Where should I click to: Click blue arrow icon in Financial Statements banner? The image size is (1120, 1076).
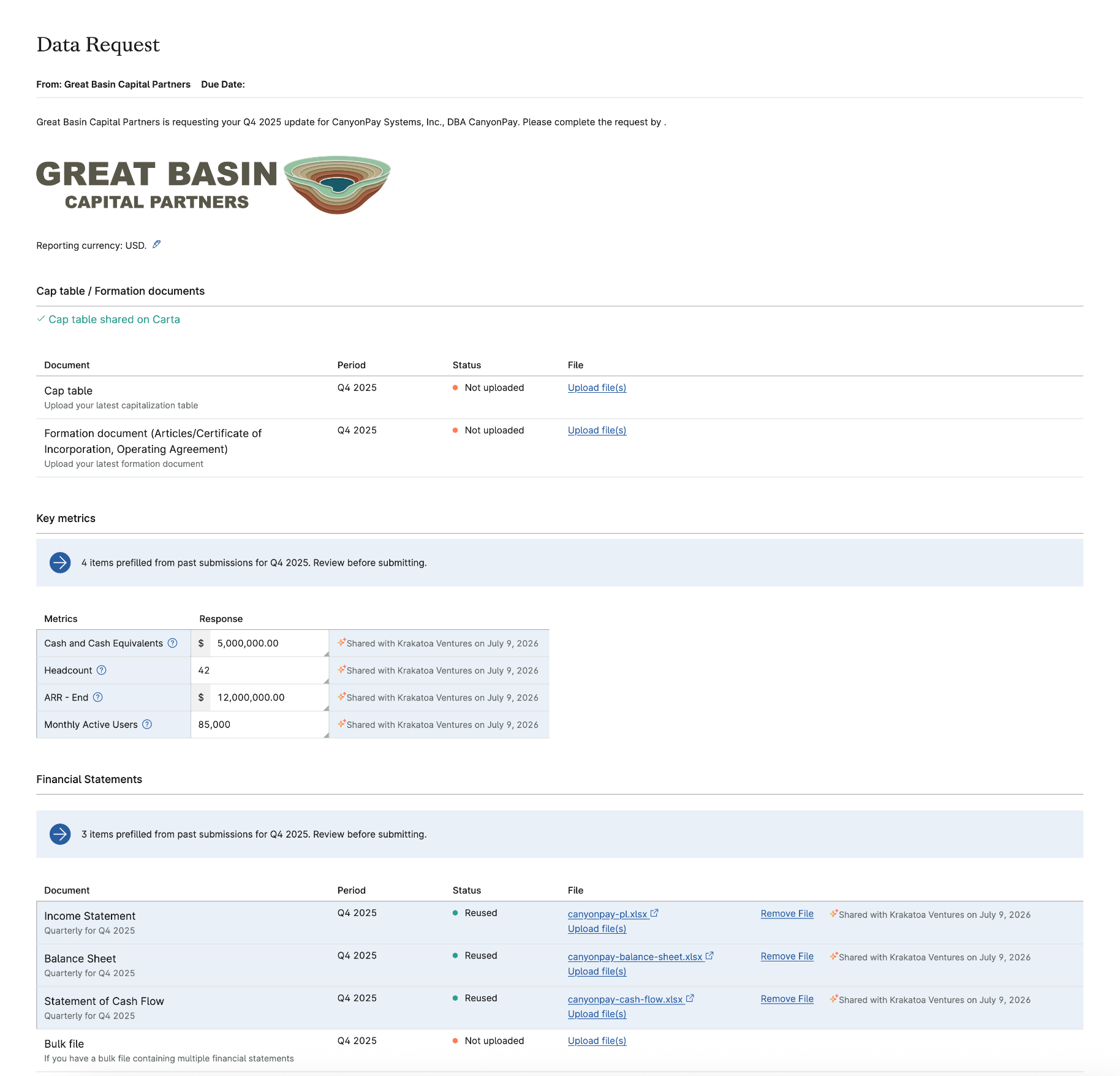(x=60, y=834)
